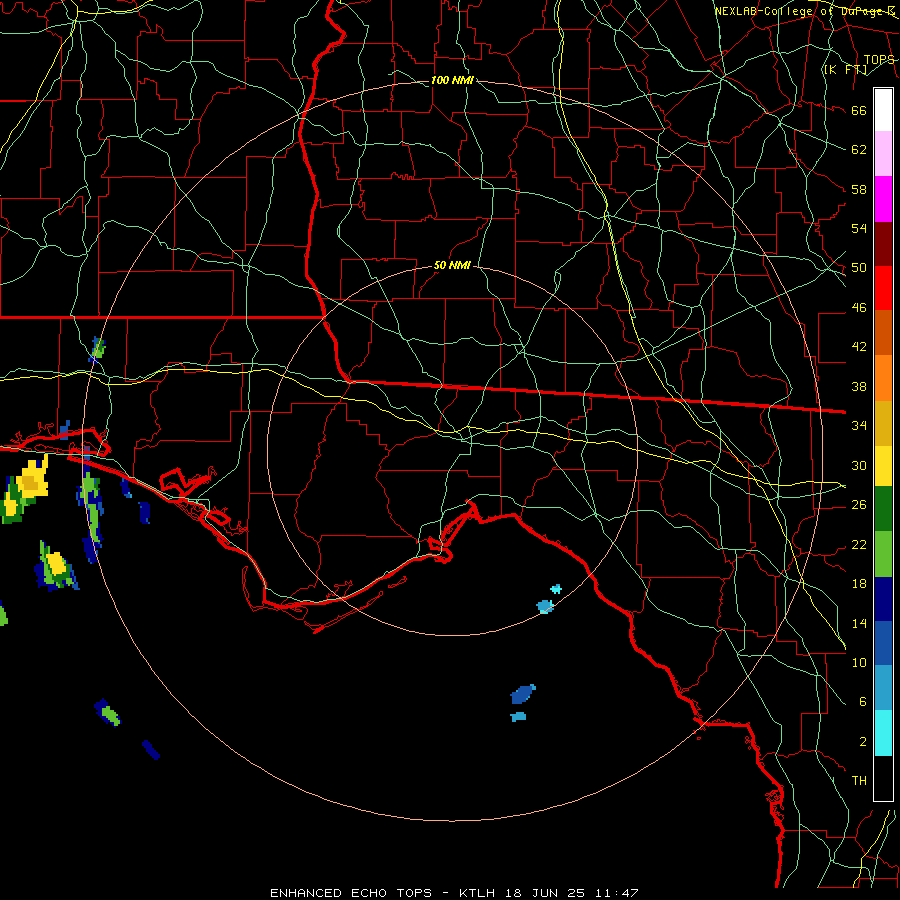The image size is (900, 900).
Task: Click the legend label "TH"
Action: click(x=859, y=780)
